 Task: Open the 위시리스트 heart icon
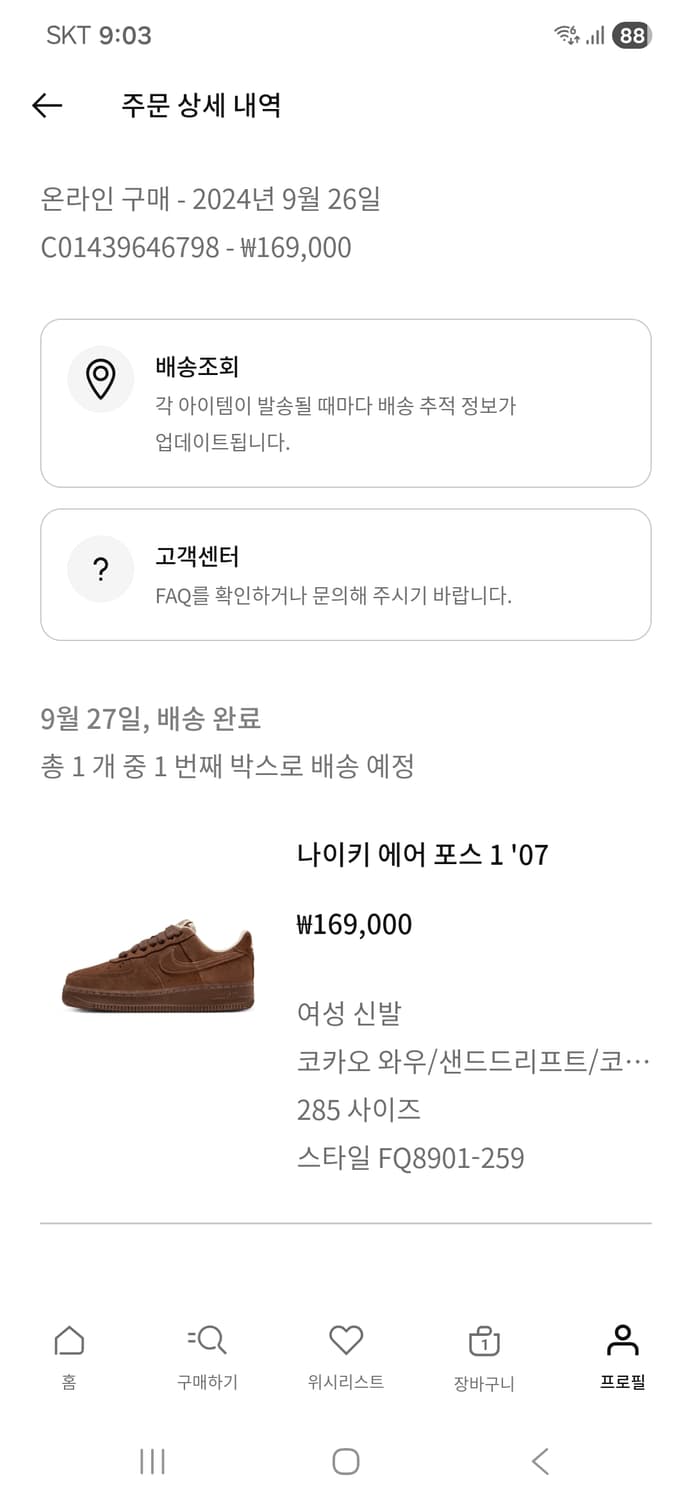pyautogui.click(x=346, y=1340)
